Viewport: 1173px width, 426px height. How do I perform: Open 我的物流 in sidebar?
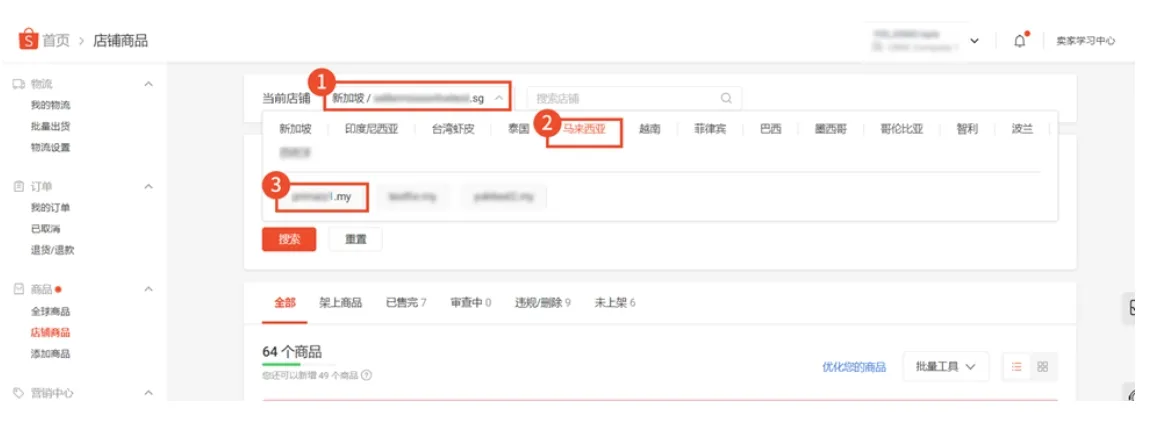51,106
